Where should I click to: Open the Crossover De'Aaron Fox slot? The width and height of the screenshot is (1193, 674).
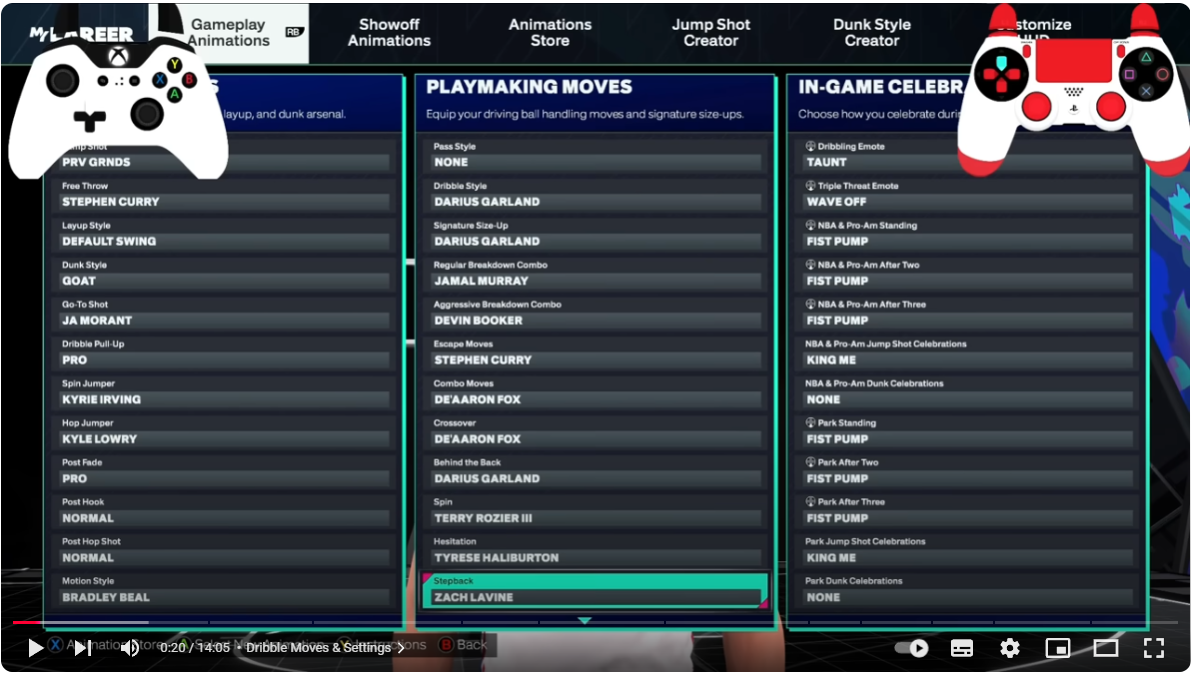[595, 432]
